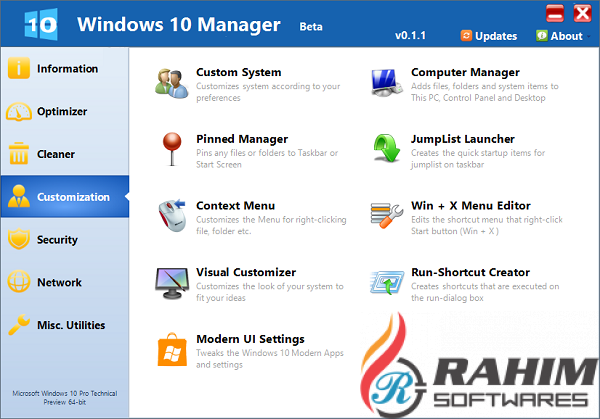Image resolution: width=600 pixels, height=419 pixels.
Task: Switch to the Optimizer section
Action: pyautogui.click(x=65, y=111)
